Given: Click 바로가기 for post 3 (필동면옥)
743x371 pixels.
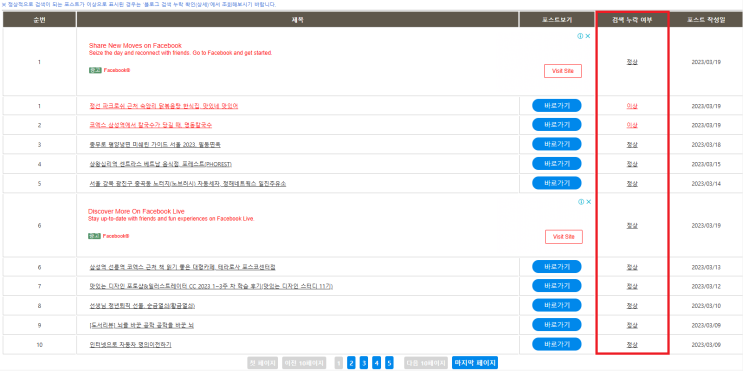Looking at the screenshot, I should (x=557, y=144).
